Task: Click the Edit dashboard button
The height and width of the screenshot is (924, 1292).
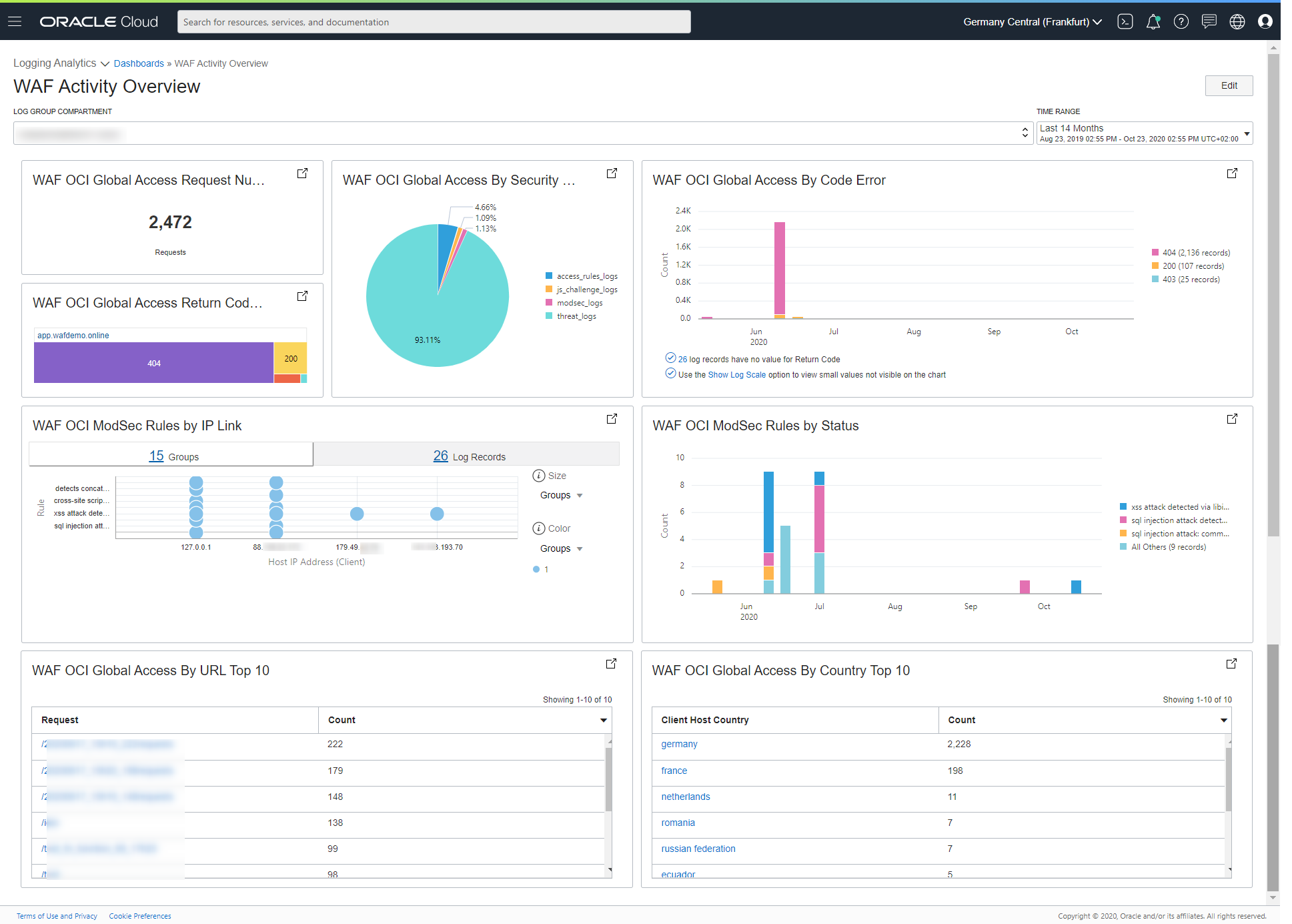Action: coord(1228,85)
